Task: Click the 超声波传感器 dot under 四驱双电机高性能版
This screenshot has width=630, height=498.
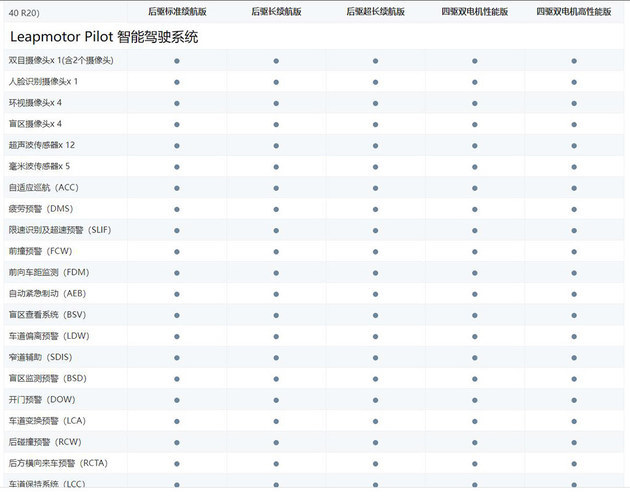Action: tap(574, 146)
